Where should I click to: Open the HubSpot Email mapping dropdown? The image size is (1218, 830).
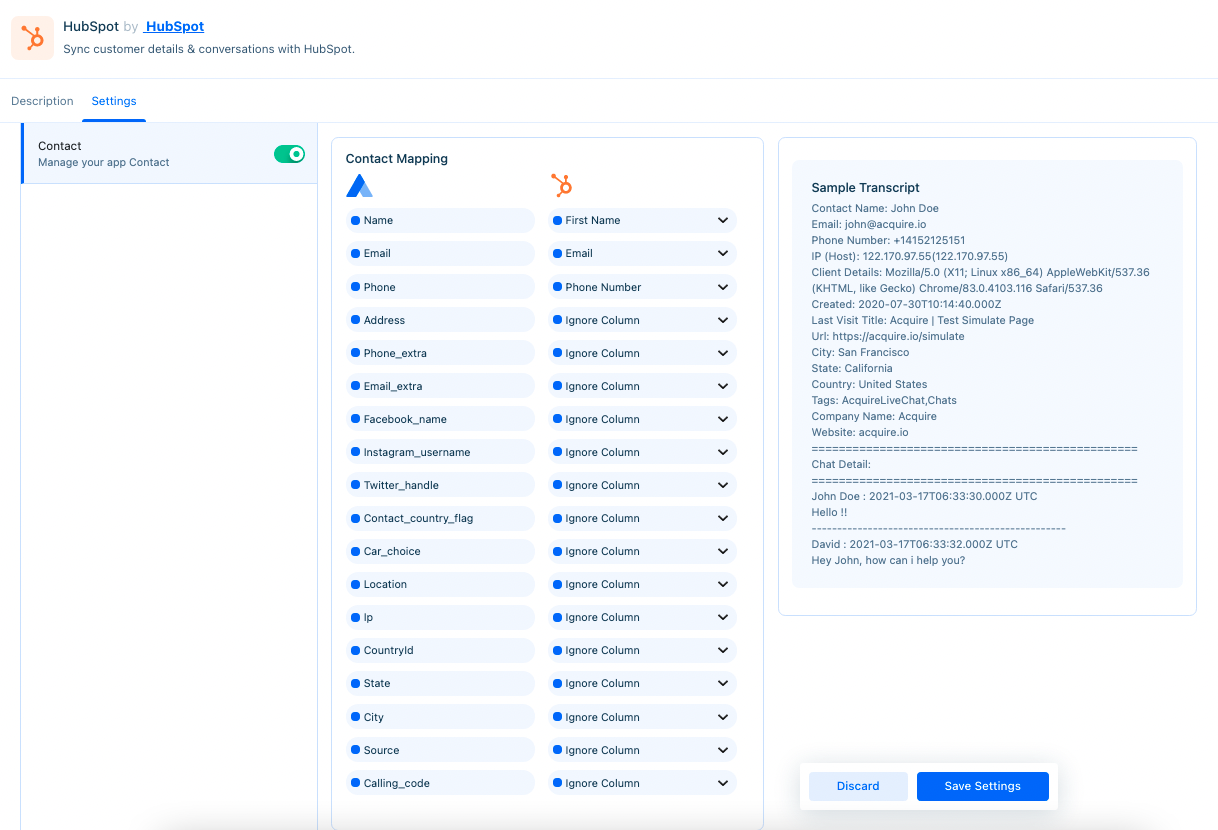642,254
